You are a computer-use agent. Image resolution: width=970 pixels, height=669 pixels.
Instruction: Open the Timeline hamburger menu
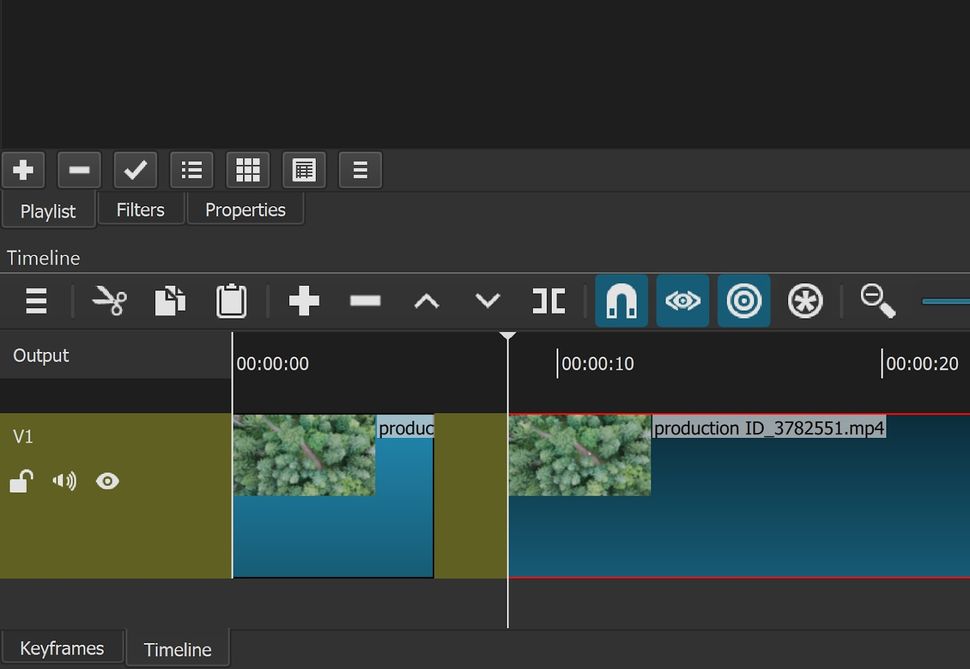36,300
